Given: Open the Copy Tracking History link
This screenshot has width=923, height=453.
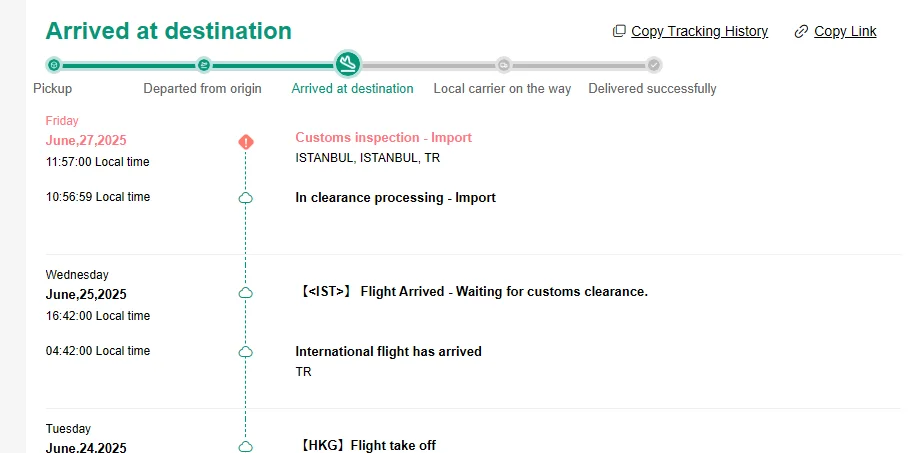Looking at the screenshot, I should (x=699, y=32).
